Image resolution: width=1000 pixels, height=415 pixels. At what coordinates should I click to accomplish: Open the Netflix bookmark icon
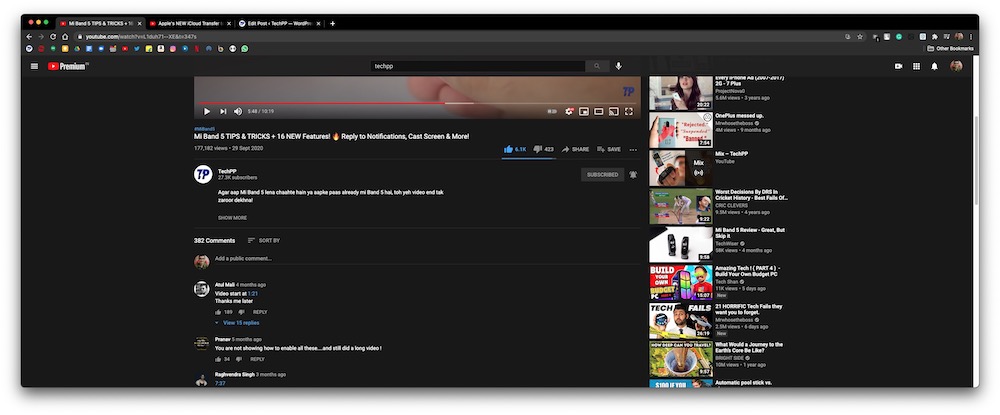[197, 48]
